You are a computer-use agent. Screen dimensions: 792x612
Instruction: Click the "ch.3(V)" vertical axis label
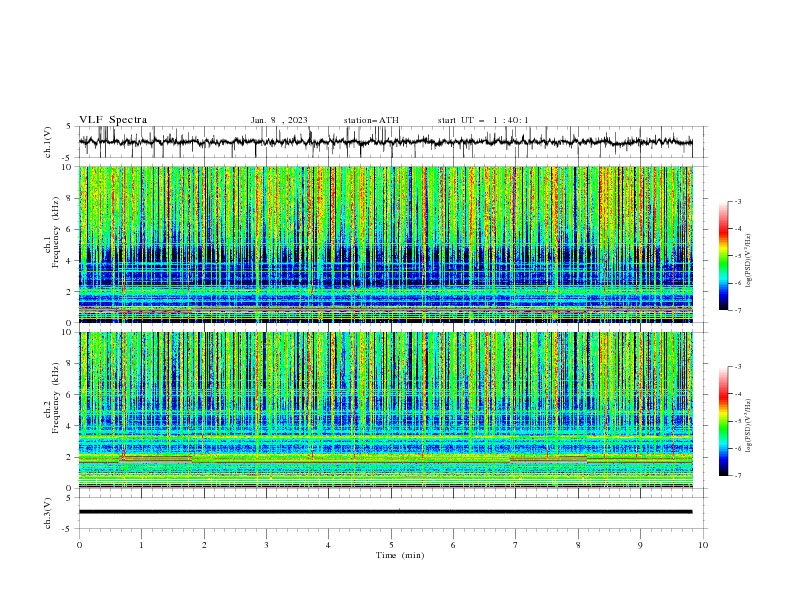pos(48,513)
